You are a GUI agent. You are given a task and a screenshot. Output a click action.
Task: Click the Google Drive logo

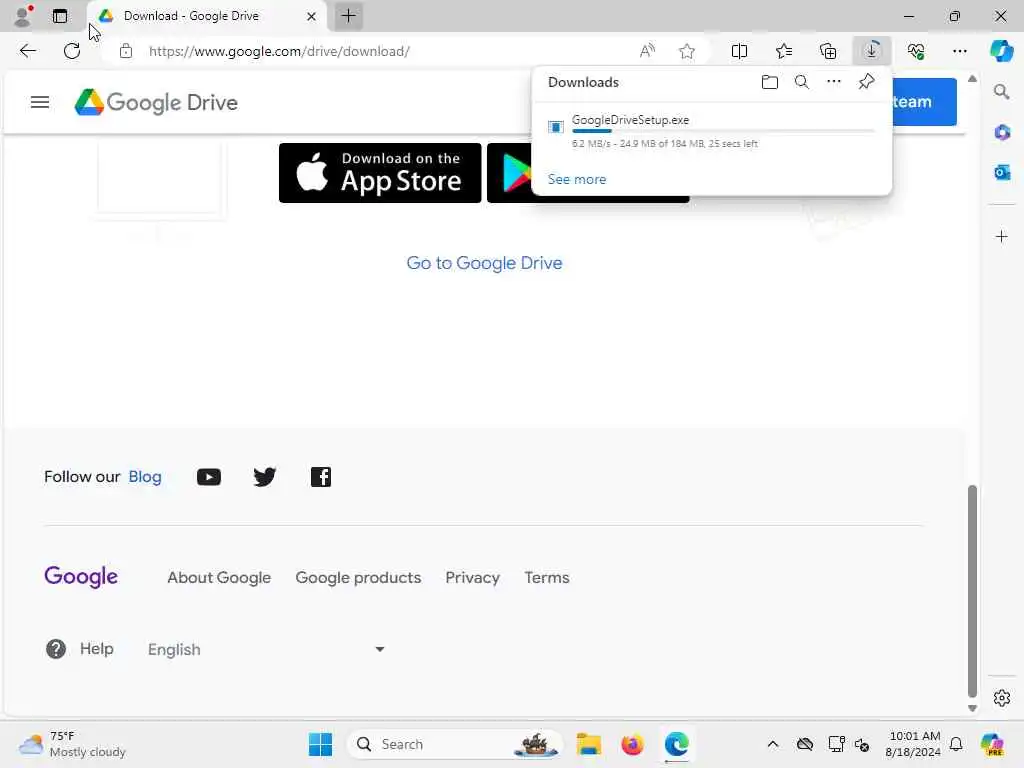click(156, 103)
